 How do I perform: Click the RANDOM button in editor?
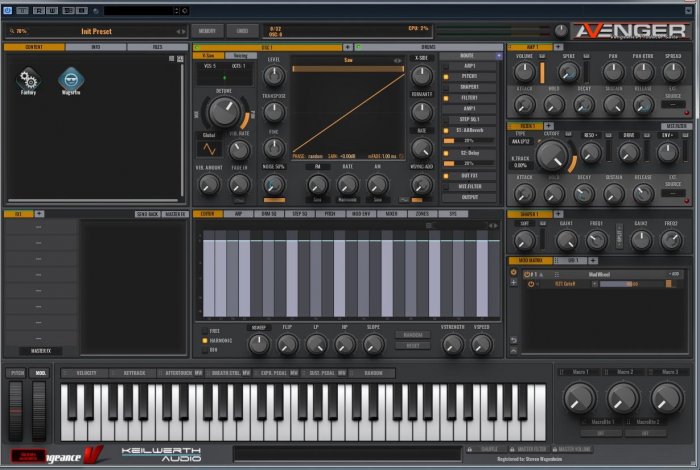(412, 335)
